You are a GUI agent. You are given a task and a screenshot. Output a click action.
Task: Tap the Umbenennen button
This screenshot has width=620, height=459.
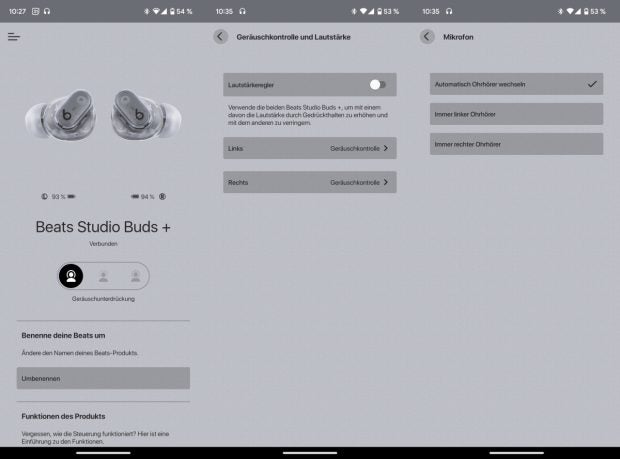(x=103, y=378)
